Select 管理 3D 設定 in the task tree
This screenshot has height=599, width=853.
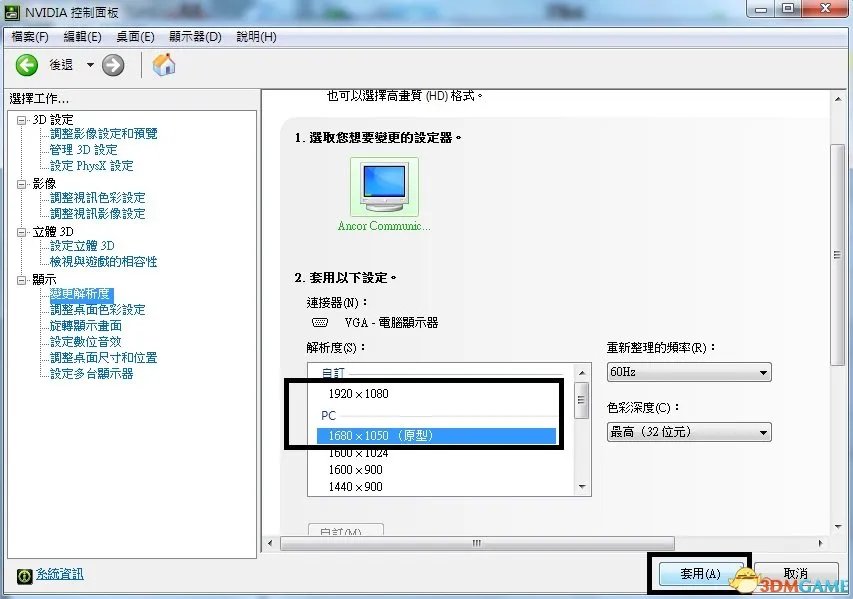tap(84, 150)
